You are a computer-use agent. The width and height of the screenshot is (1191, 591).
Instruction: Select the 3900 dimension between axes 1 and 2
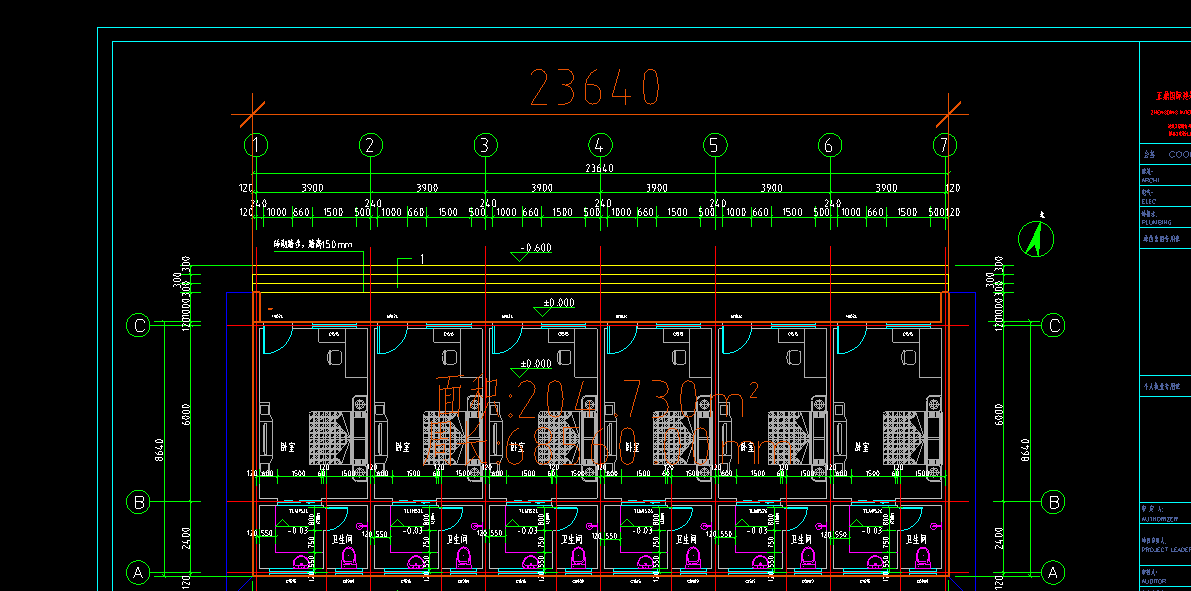click(x=312, y=188)
